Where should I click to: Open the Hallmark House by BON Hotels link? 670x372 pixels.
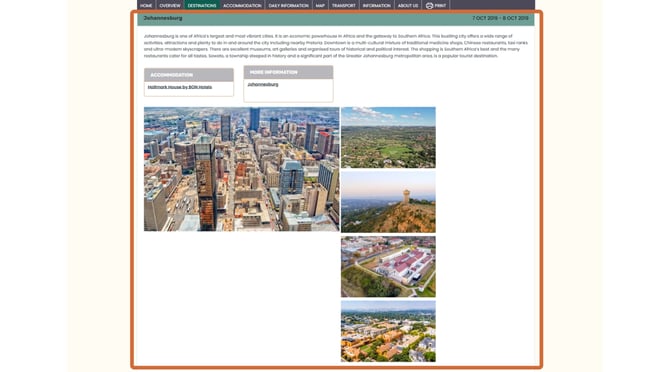pyautogui.click(x=180, y=87)
